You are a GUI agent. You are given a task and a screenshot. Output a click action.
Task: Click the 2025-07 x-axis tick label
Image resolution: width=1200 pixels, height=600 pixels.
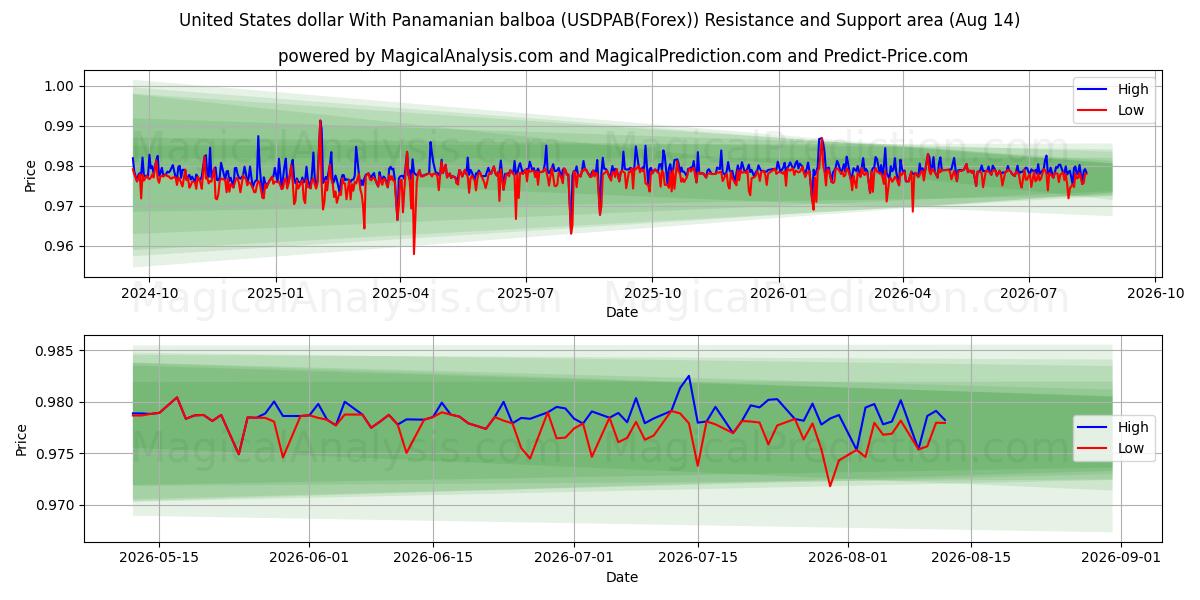point(526,294)
